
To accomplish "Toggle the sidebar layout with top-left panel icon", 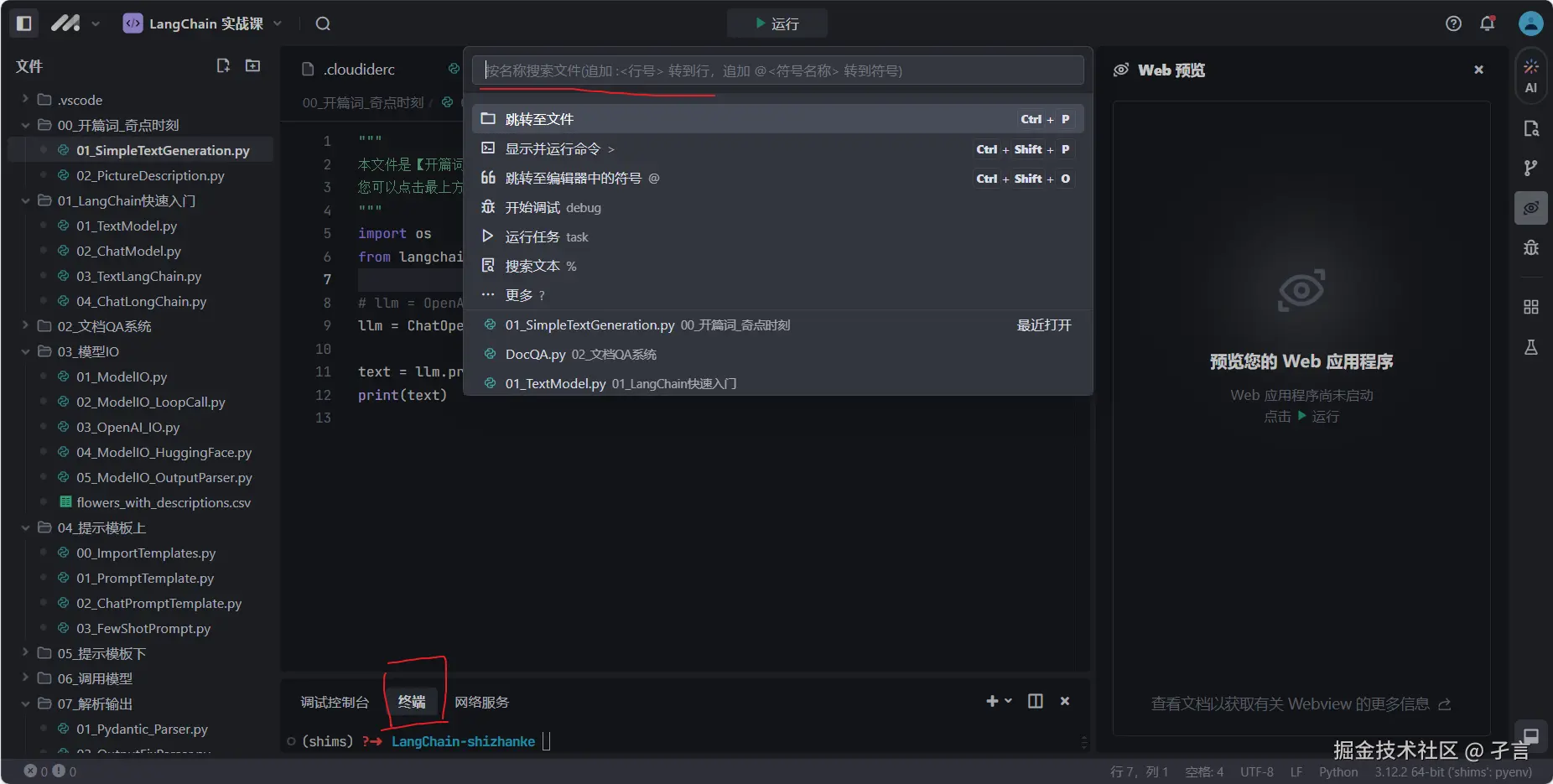I will point(23,23).
